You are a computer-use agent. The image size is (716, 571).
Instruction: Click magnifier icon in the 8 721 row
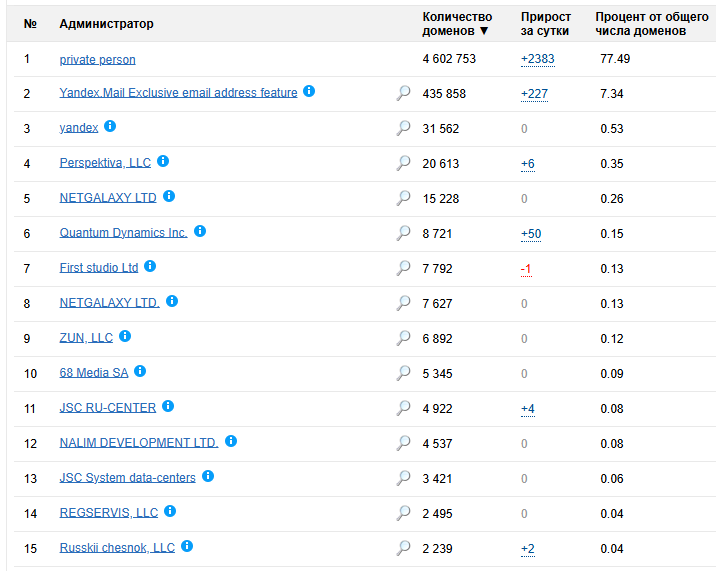(403, 233)
